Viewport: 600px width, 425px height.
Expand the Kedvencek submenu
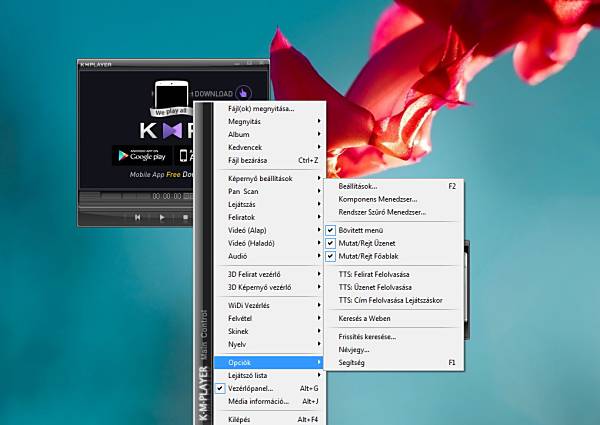point(269,147)
